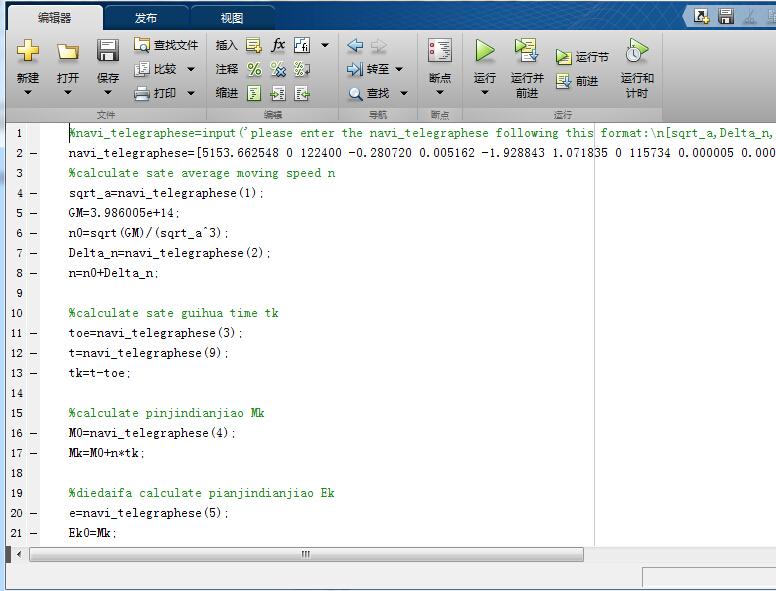Click the comment '%calculate pinjindianjiao Mk'
This screenshot has height=591, width=776.
(x=167, y=413)
